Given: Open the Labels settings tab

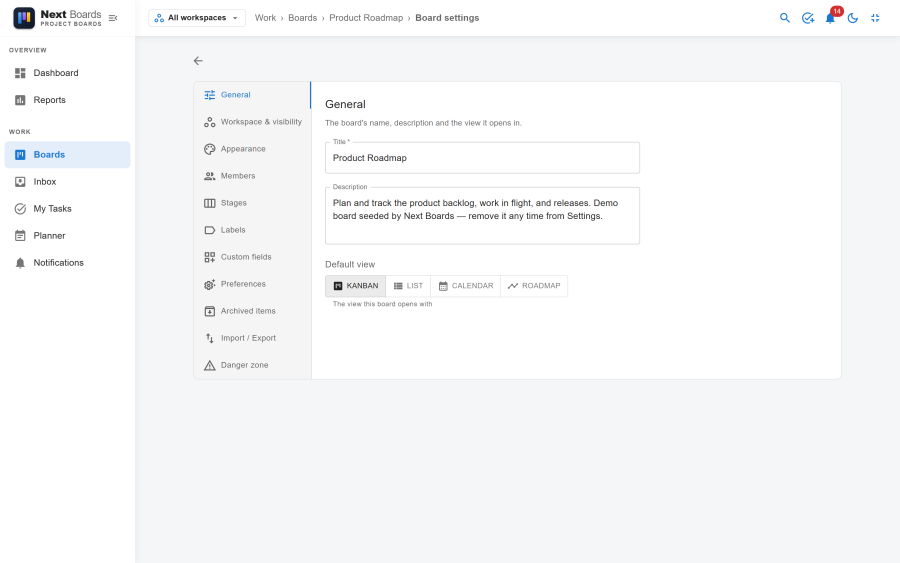Looking at the screenshot, I should pos(253,230).
